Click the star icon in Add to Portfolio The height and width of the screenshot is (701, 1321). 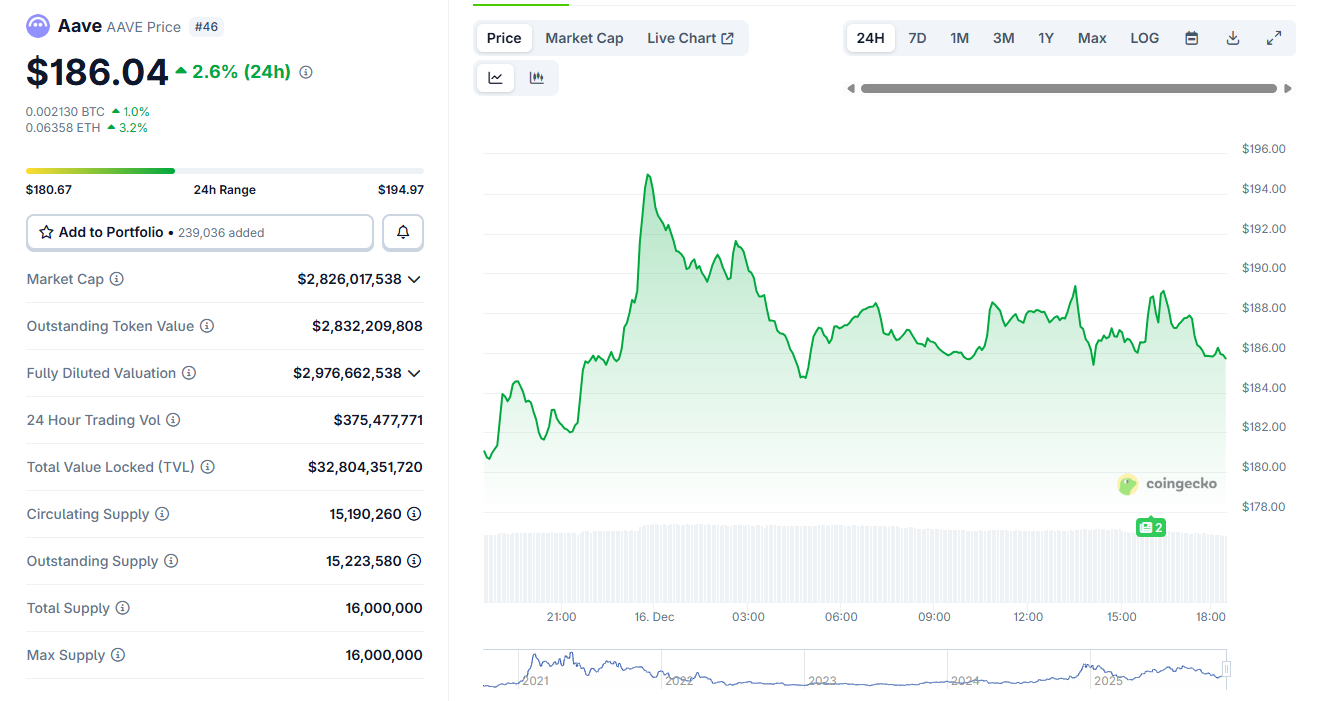pos(45,231)
